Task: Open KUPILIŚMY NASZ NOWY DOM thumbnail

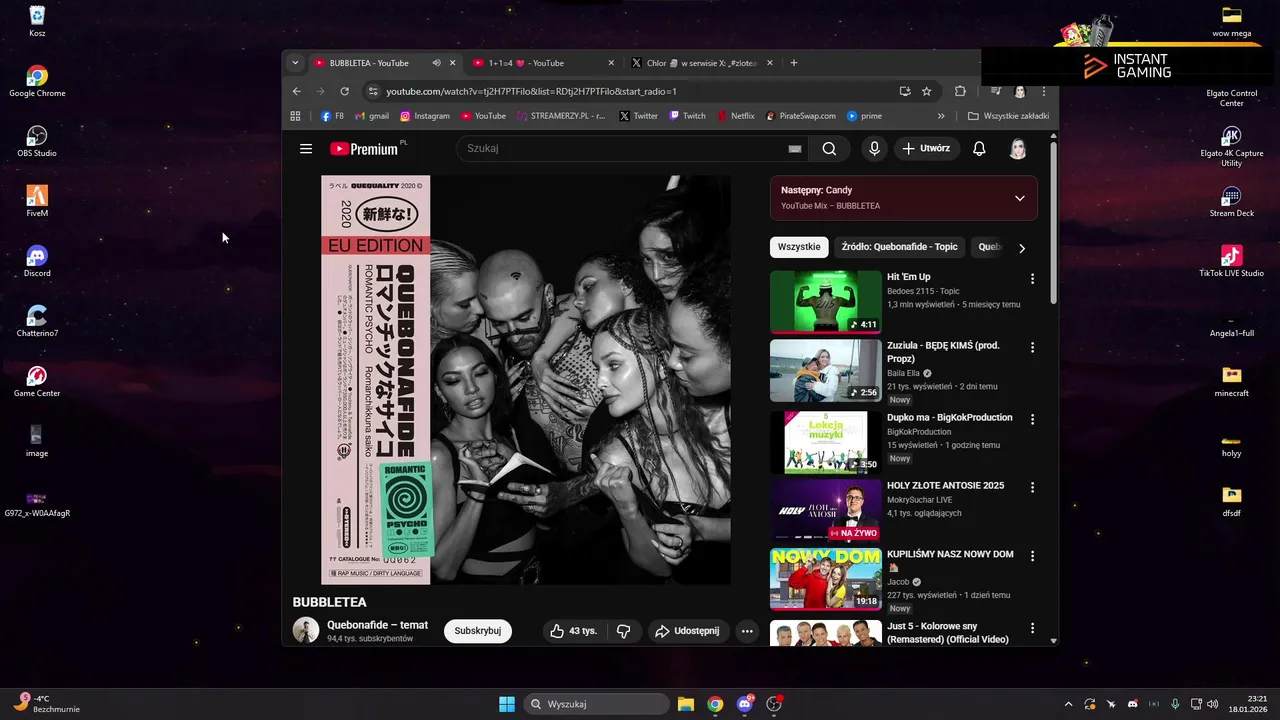Action: coord(826,578)
